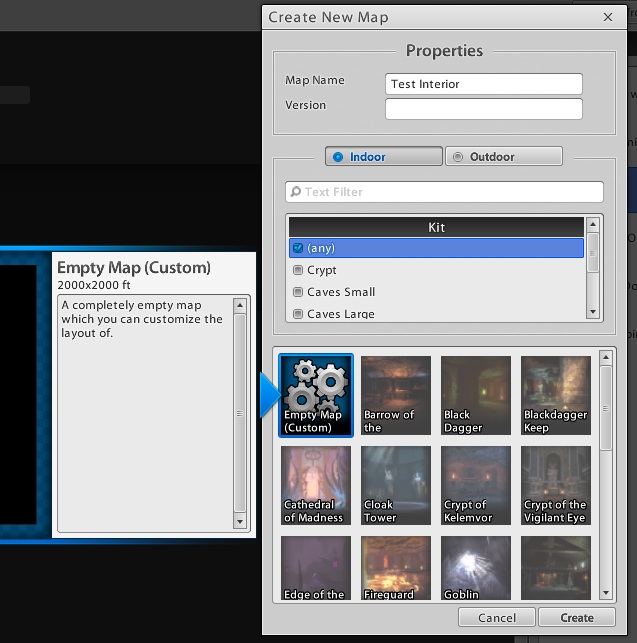Pick the Black Dagger map thumbnail
The image size is (637, 643).
coord(476,395)
